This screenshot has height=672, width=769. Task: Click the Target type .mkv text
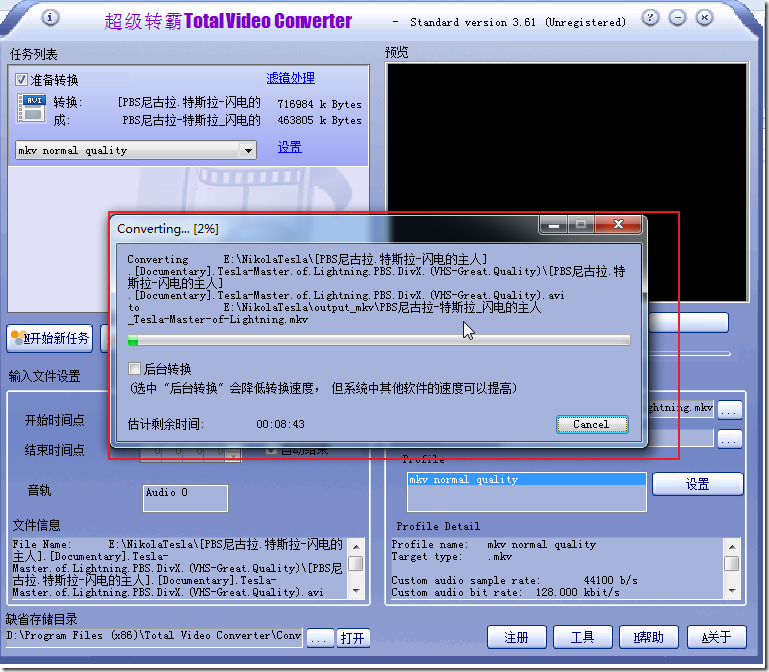click(x=451, y=557)
